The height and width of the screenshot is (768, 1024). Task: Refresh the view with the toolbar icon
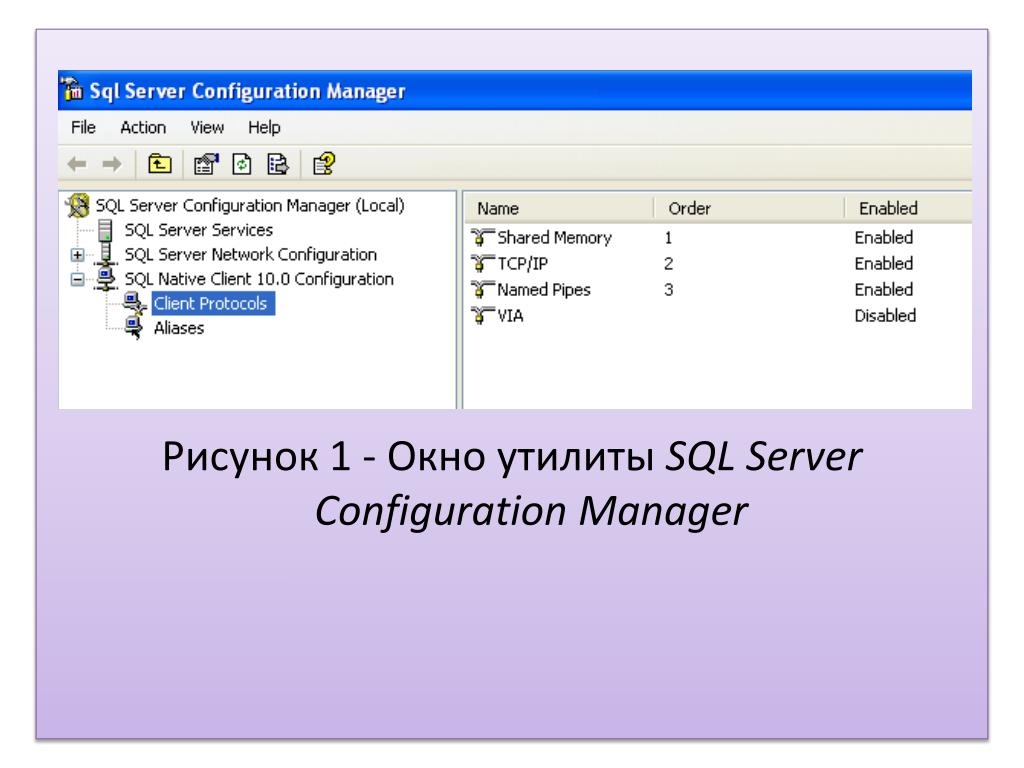(x=242, y=163)
